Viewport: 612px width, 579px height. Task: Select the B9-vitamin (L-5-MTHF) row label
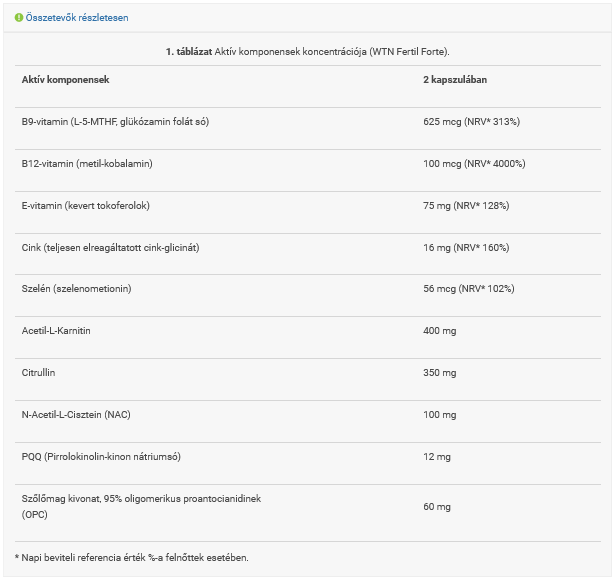pyautogui.click(x=115, y=121)
